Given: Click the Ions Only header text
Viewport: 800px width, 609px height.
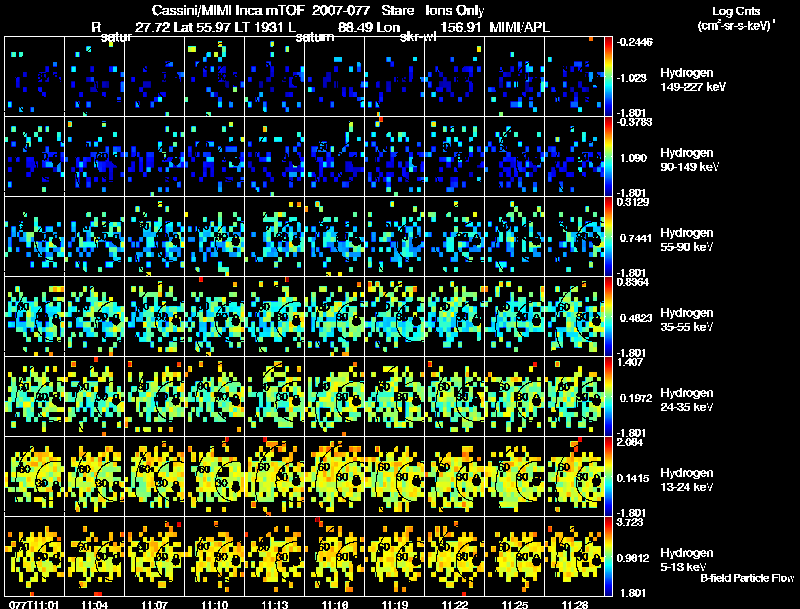Looking at the screenshot, I should [455, 10].
